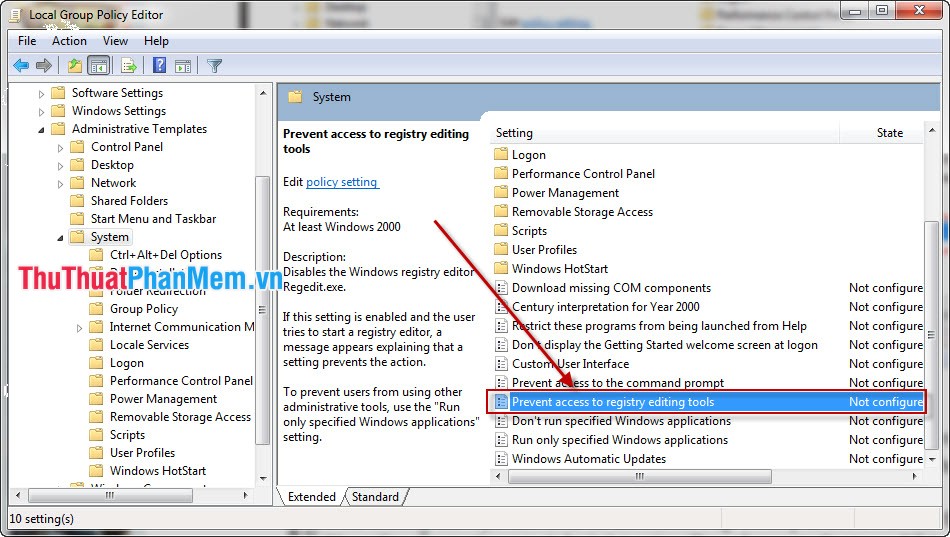The width and height of the screenshot is (950, 537).
Task: Click the Local Group Policy Editor title icon
Action: tap(16, 15)
